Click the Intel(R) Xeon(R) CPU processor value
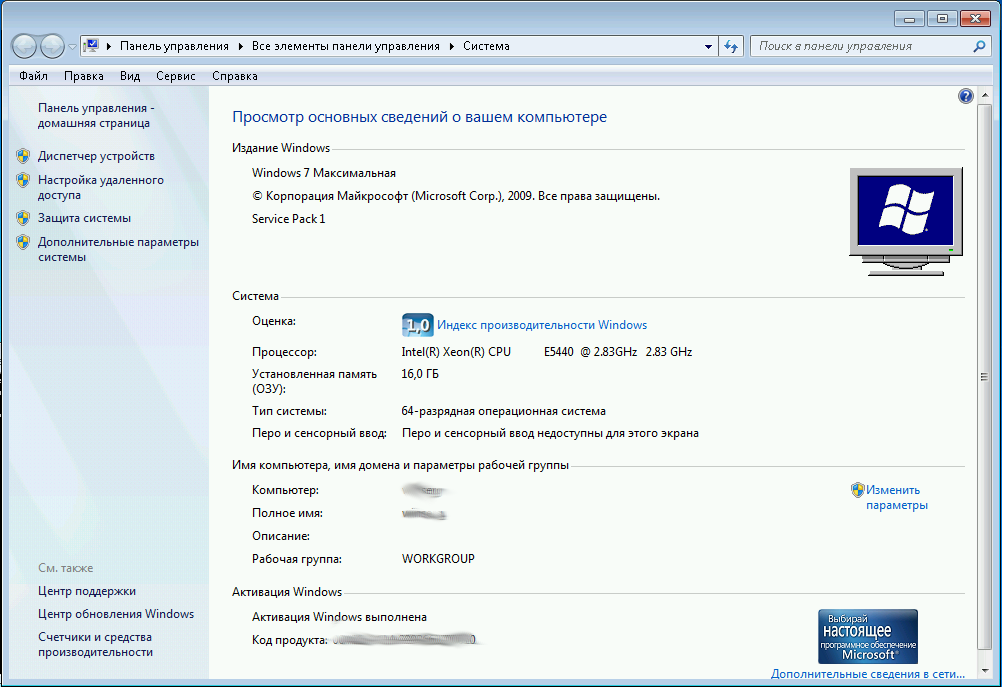The width and height of the screenshot is (1002, 687). click(x=546, y=351)
